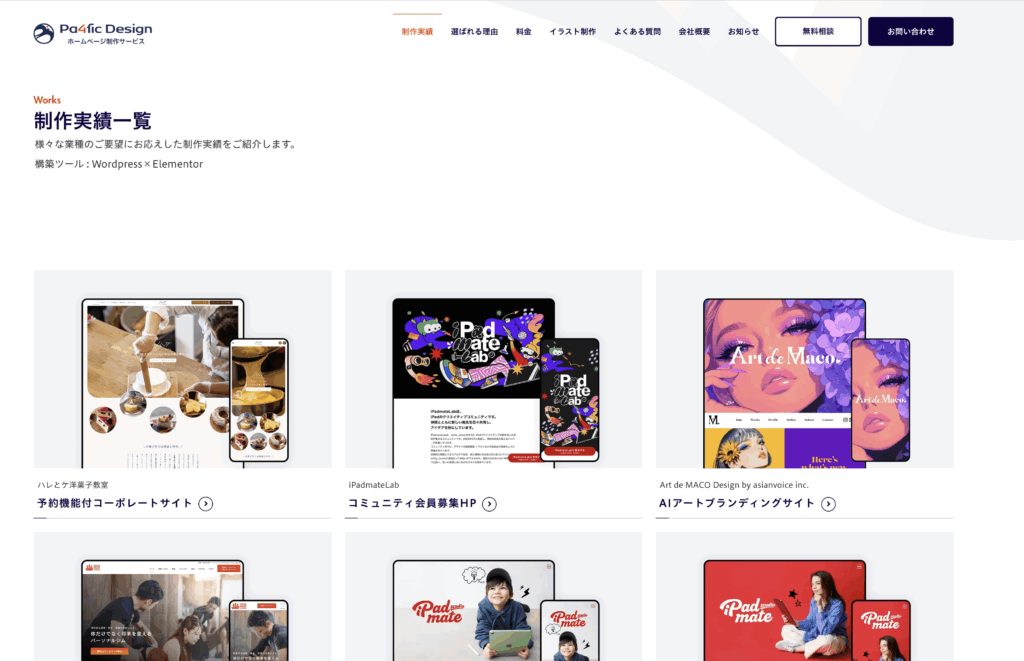Open the iPadmateLab site thumbnail
1024x661 pixels.
pyautogui.click(x=494, y=369)
